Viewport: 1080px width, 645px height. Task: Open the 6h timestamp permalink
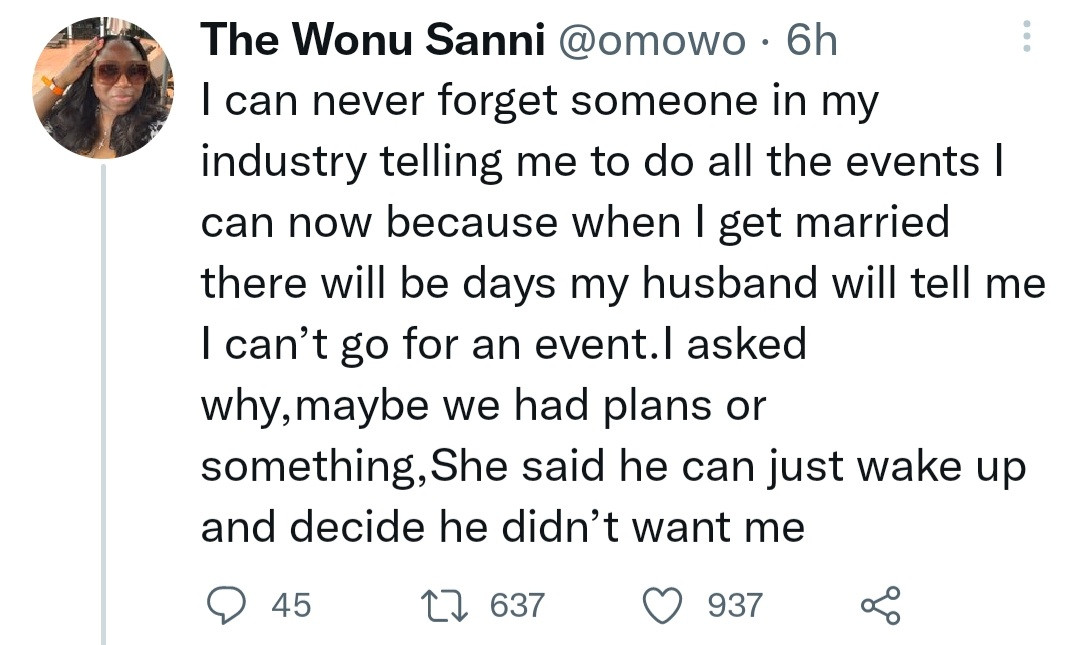(x=812, y=40)
